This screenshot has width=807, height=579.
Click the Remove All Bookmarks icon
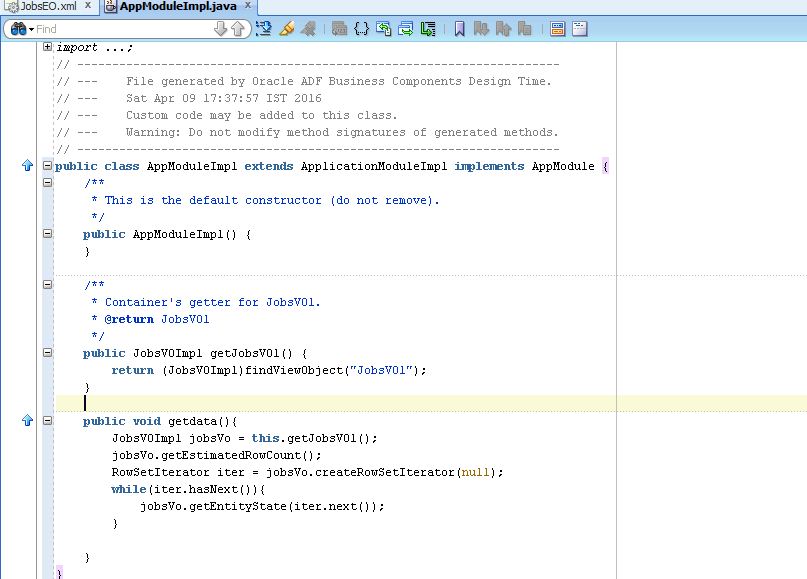click(x=525, y=29)
